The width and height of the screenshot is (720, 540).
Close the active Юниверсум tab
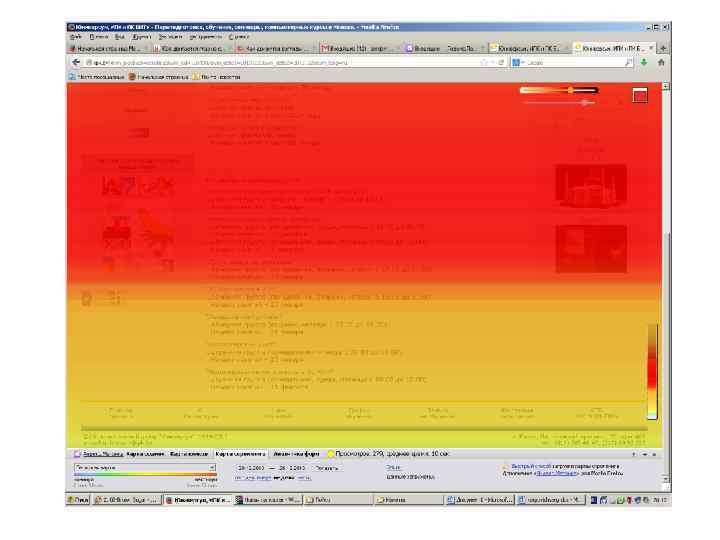point(651,48)
